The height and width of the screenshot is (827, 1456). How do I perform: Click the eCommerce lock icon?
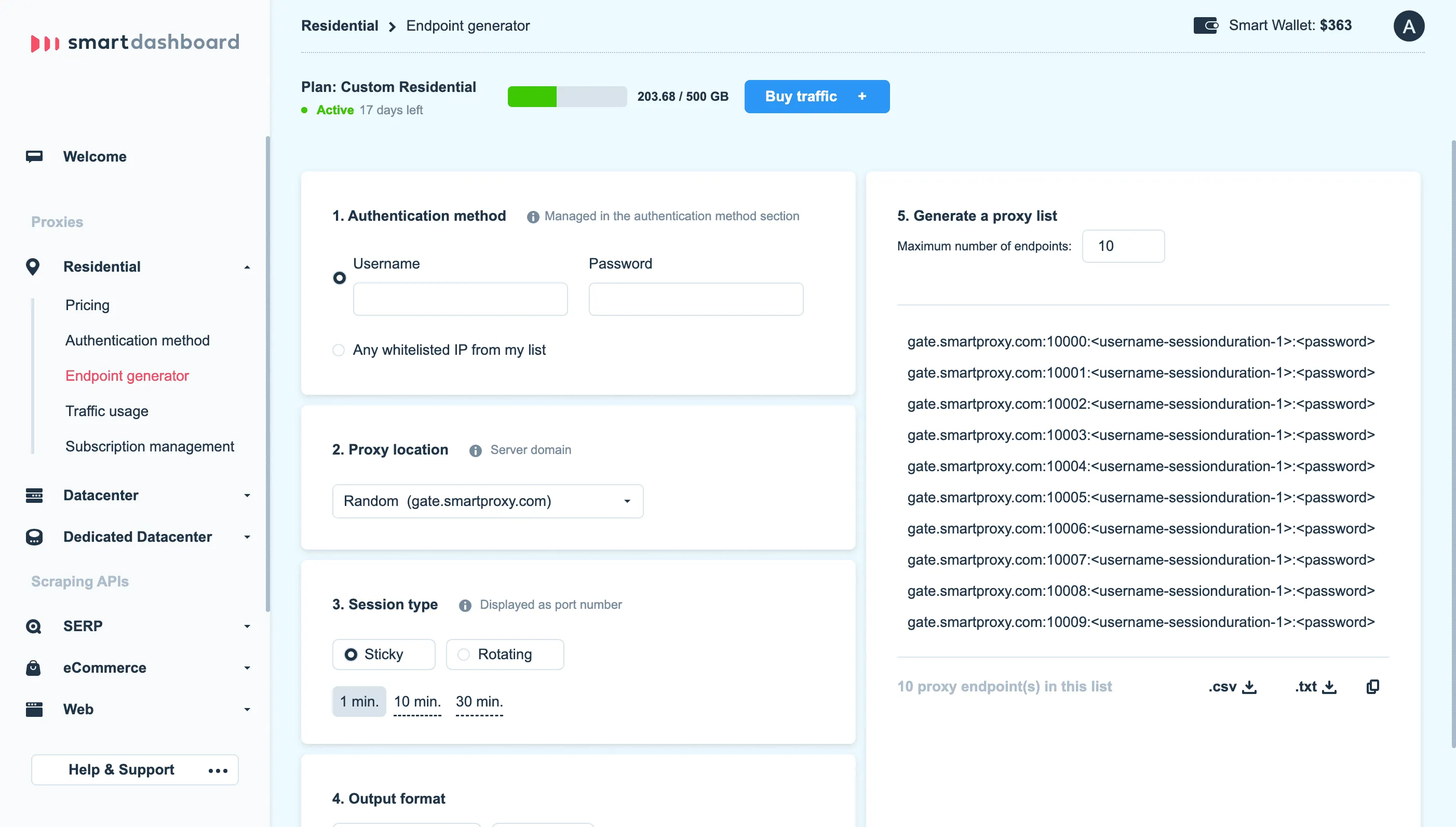pos(33,668)
